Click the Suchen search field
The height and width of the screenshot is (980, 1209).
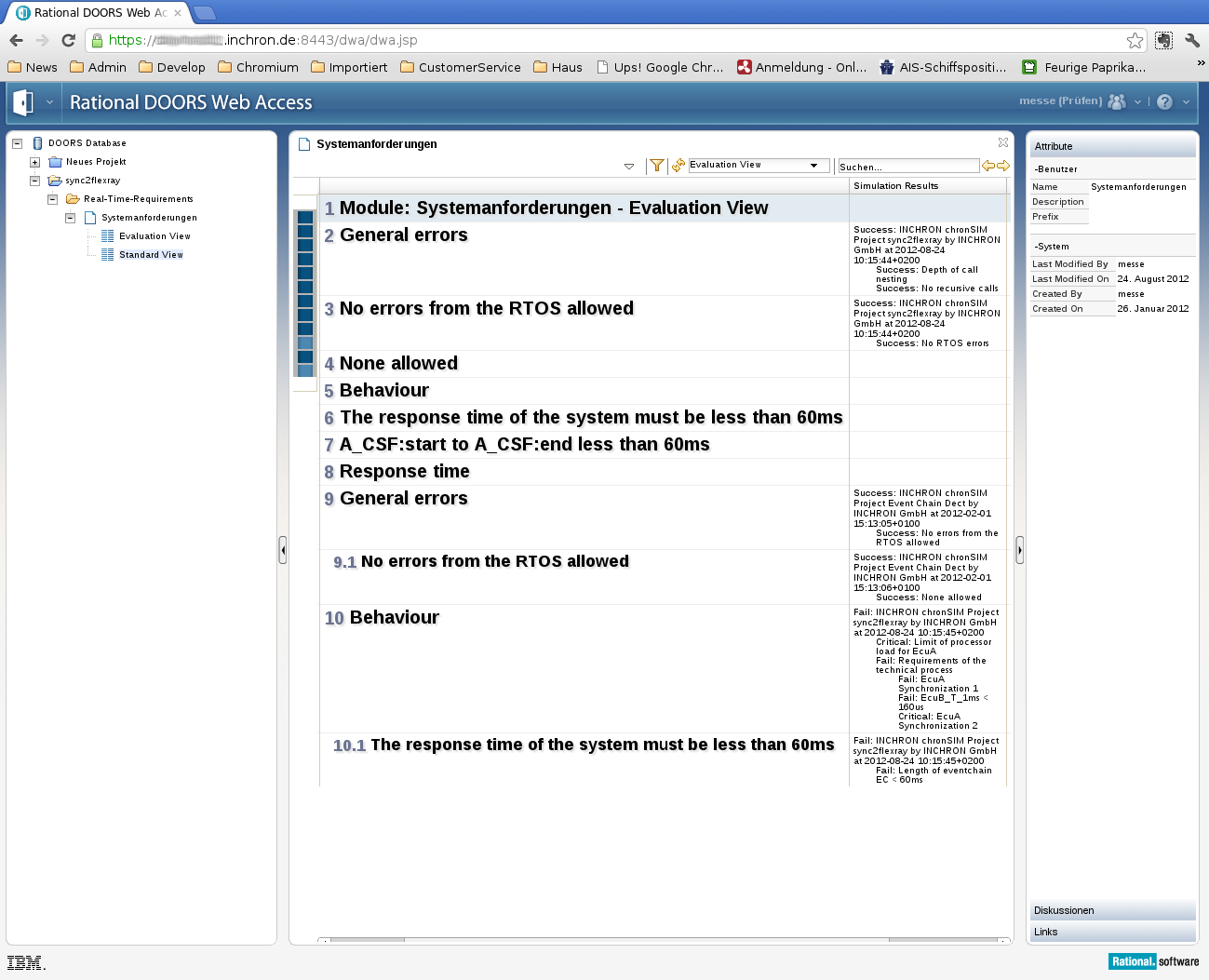pos(908,167)
